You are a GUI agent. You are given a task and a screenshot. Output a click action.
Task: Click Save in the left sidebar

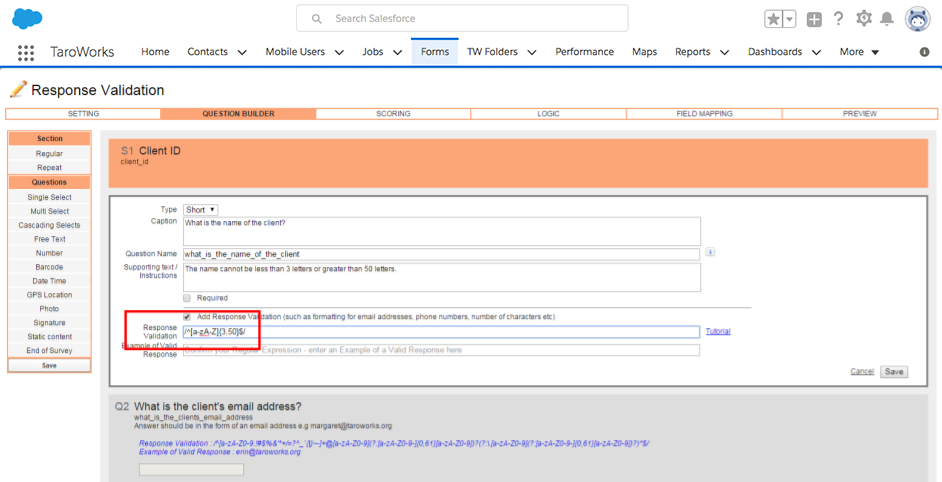(49, 365)
